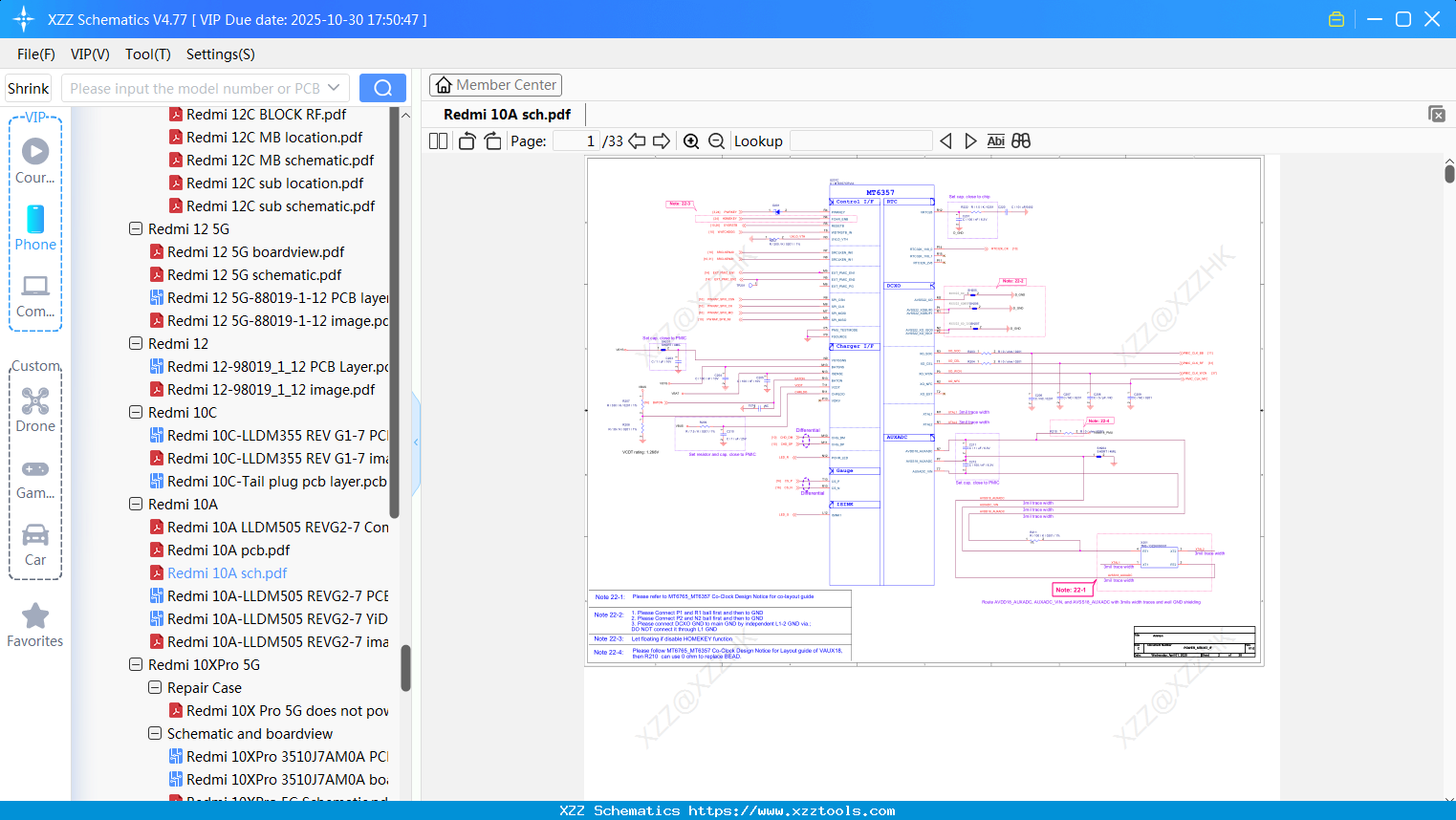
Task: Click the search magnifier button
Action: pos(382,88)
